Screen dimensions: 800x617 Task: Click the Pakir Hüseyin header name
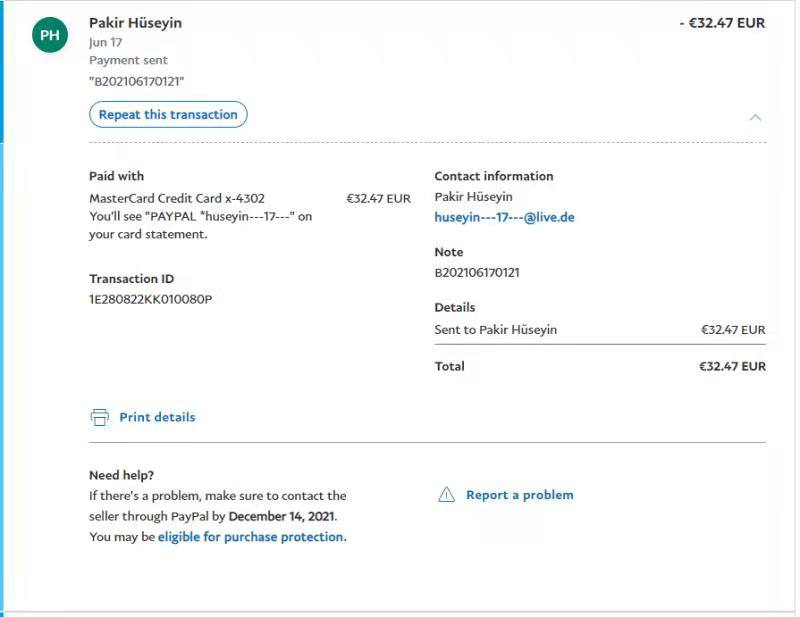(x=135, y=23)
